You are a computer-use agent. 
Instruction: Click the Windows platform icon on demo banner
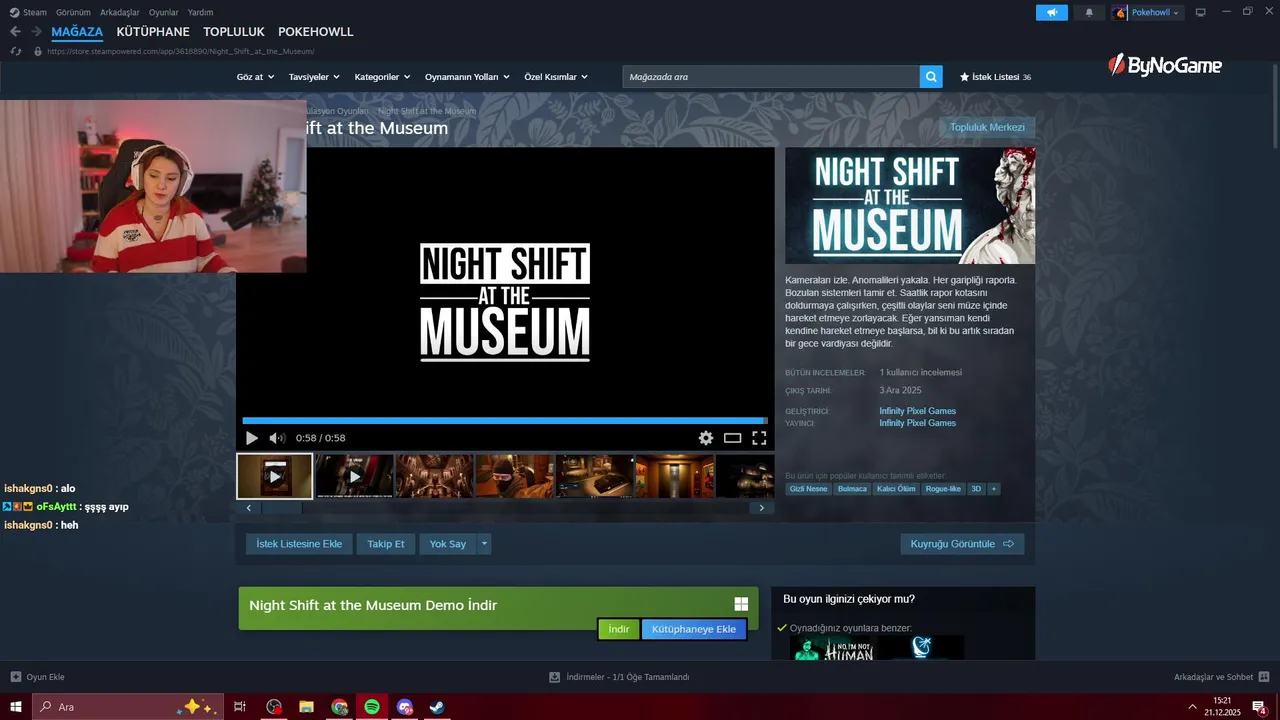(x=741, y=604)
